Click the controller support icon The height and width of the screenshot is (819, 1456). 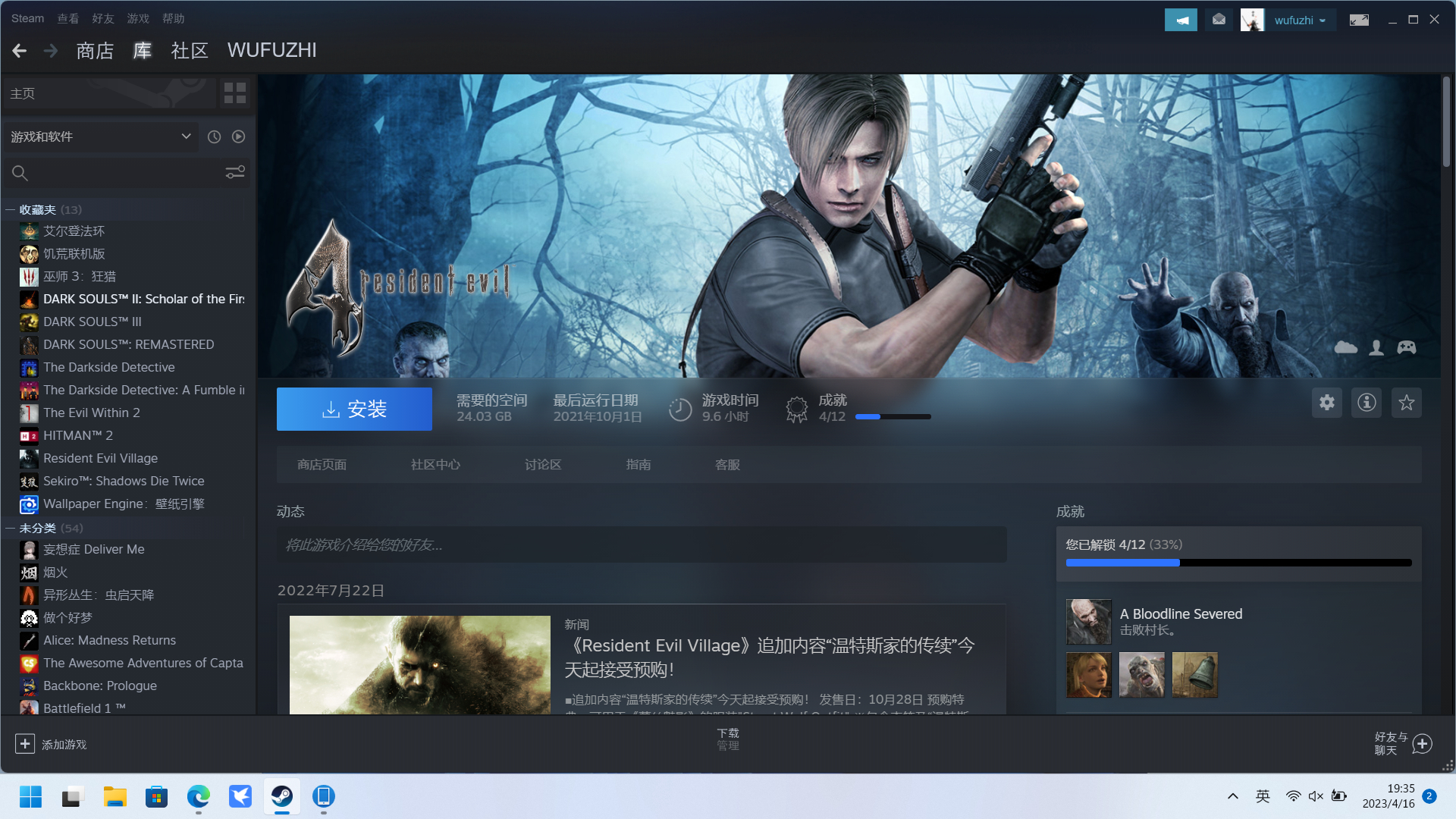click(1407, 347)
